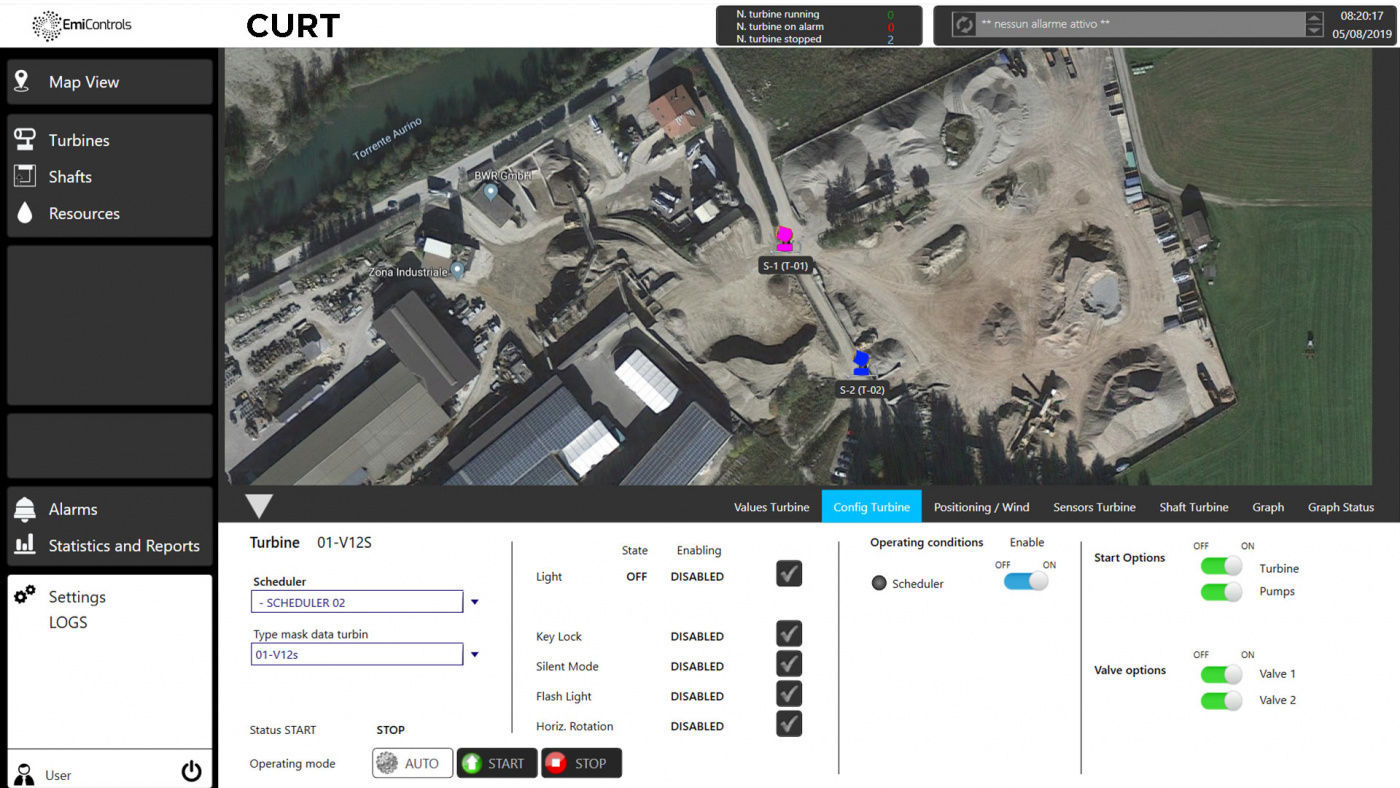The image size is (1400, 788).
Task: Select the blue S-2 (T-02) turbine marker
Action: tap(860, 363)
